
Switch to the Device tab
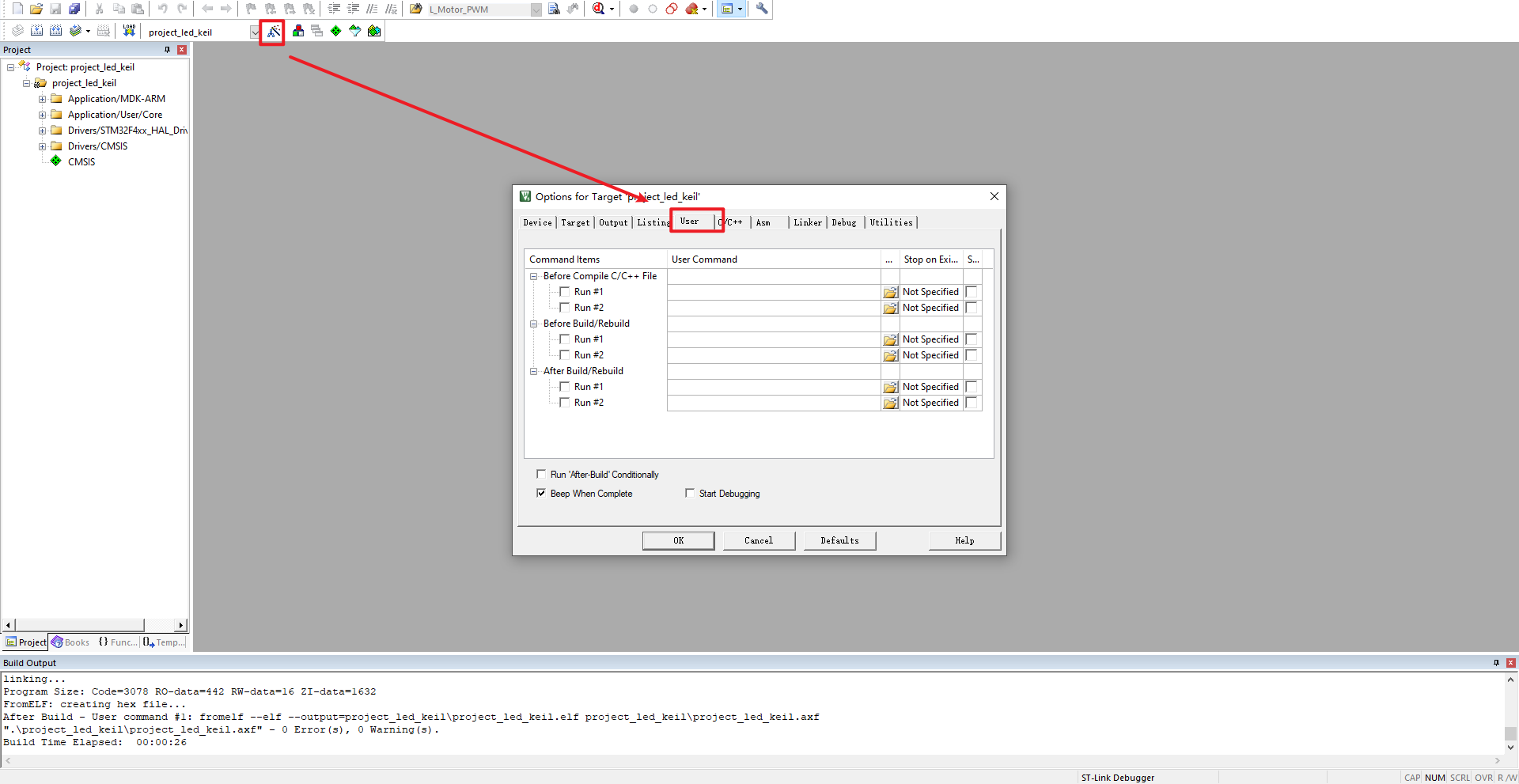(x=537, y=222)
